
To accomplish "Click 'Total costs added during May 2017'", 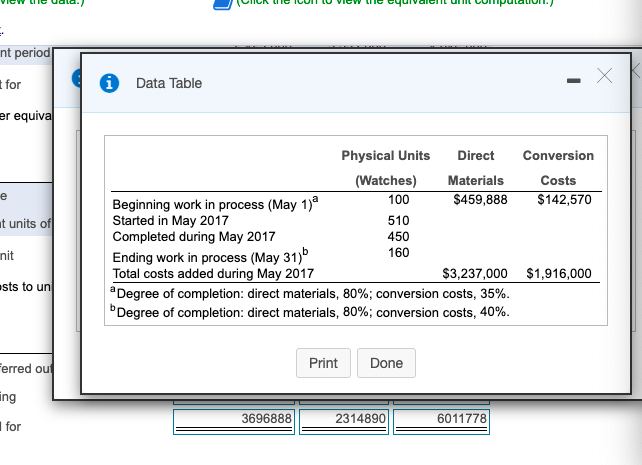I will [x=213, y=273].
